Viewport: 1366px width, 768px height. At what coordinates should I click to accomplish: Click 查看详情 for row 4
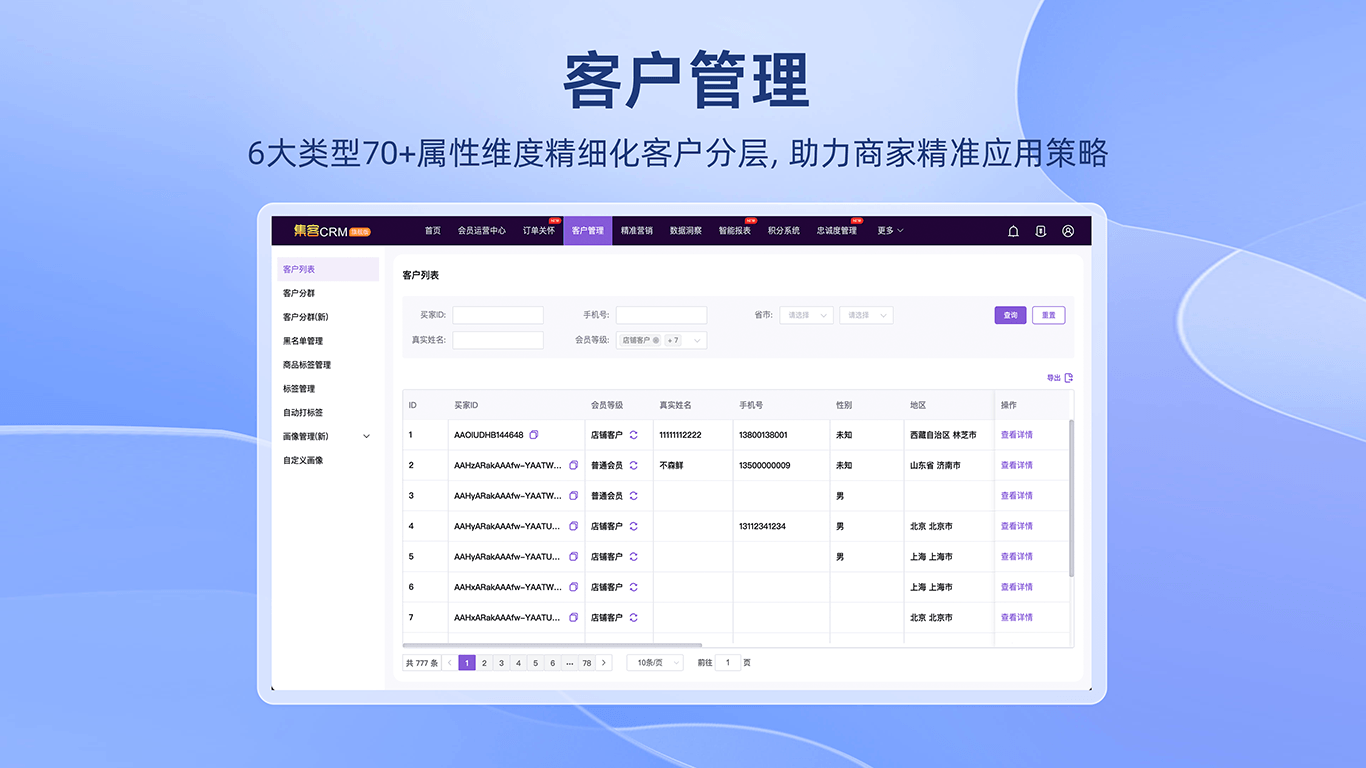click(1017, 526)
